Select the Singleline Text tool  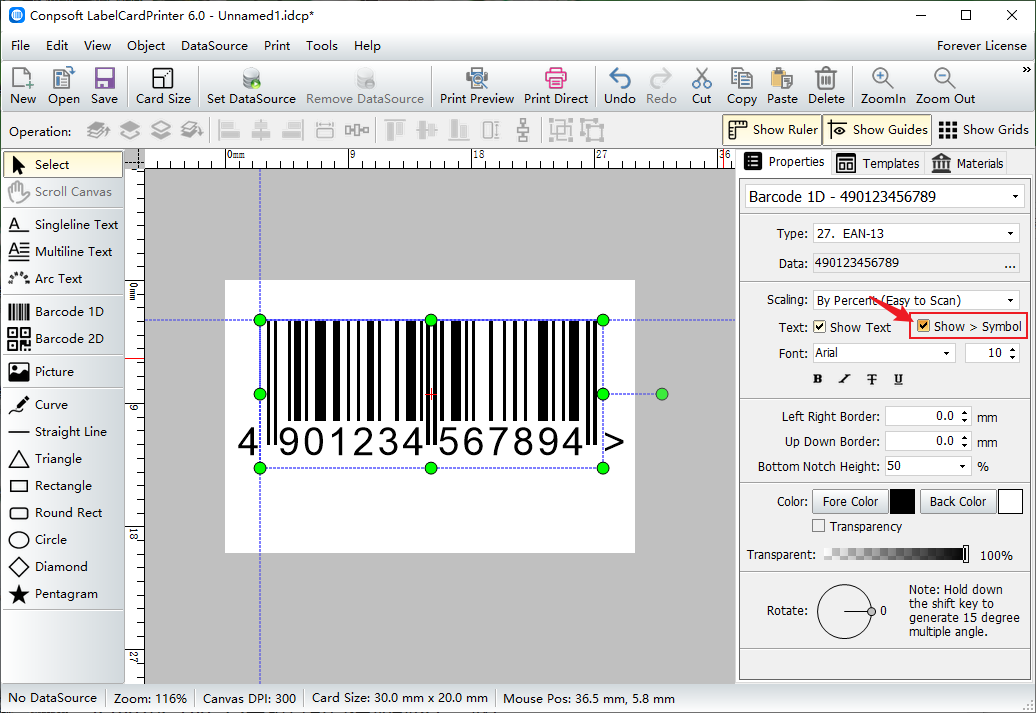(63, 225)
